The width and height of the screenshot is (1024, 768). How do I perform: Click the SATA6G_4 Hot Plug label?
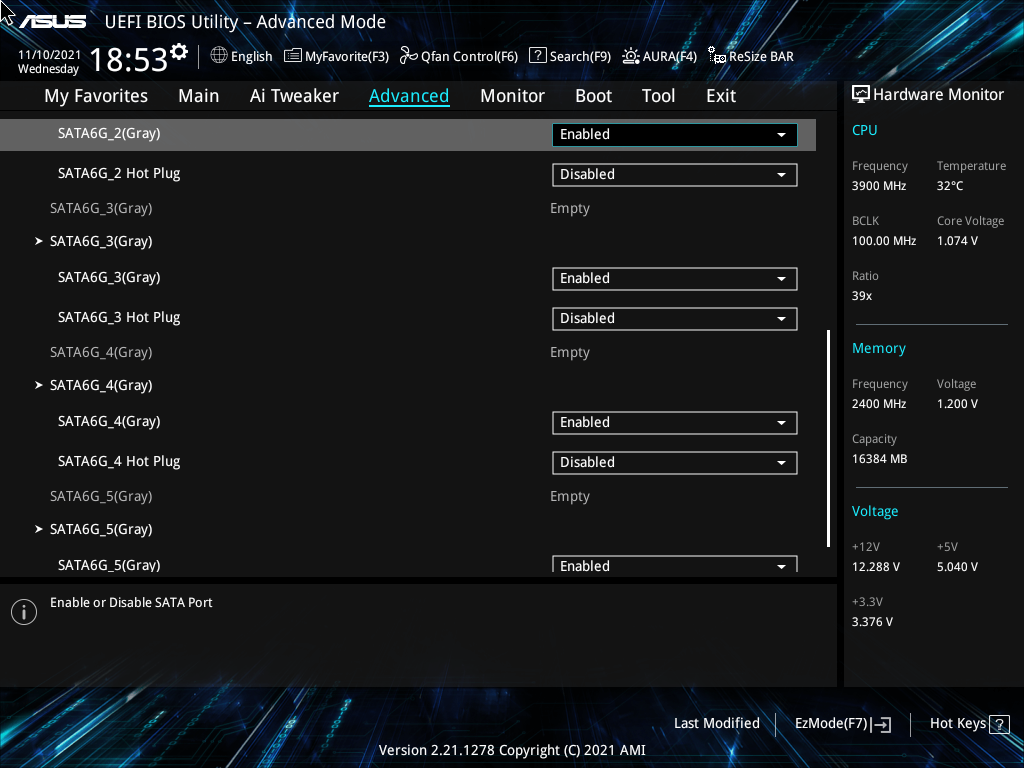tap(119, 461)
